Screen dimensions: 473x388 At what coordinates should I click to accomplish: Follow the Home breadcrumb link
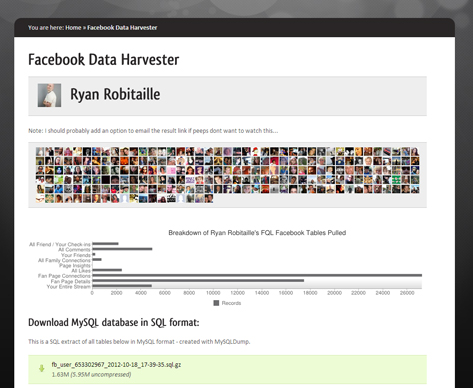pyautogui.click(x=73, y=28)
